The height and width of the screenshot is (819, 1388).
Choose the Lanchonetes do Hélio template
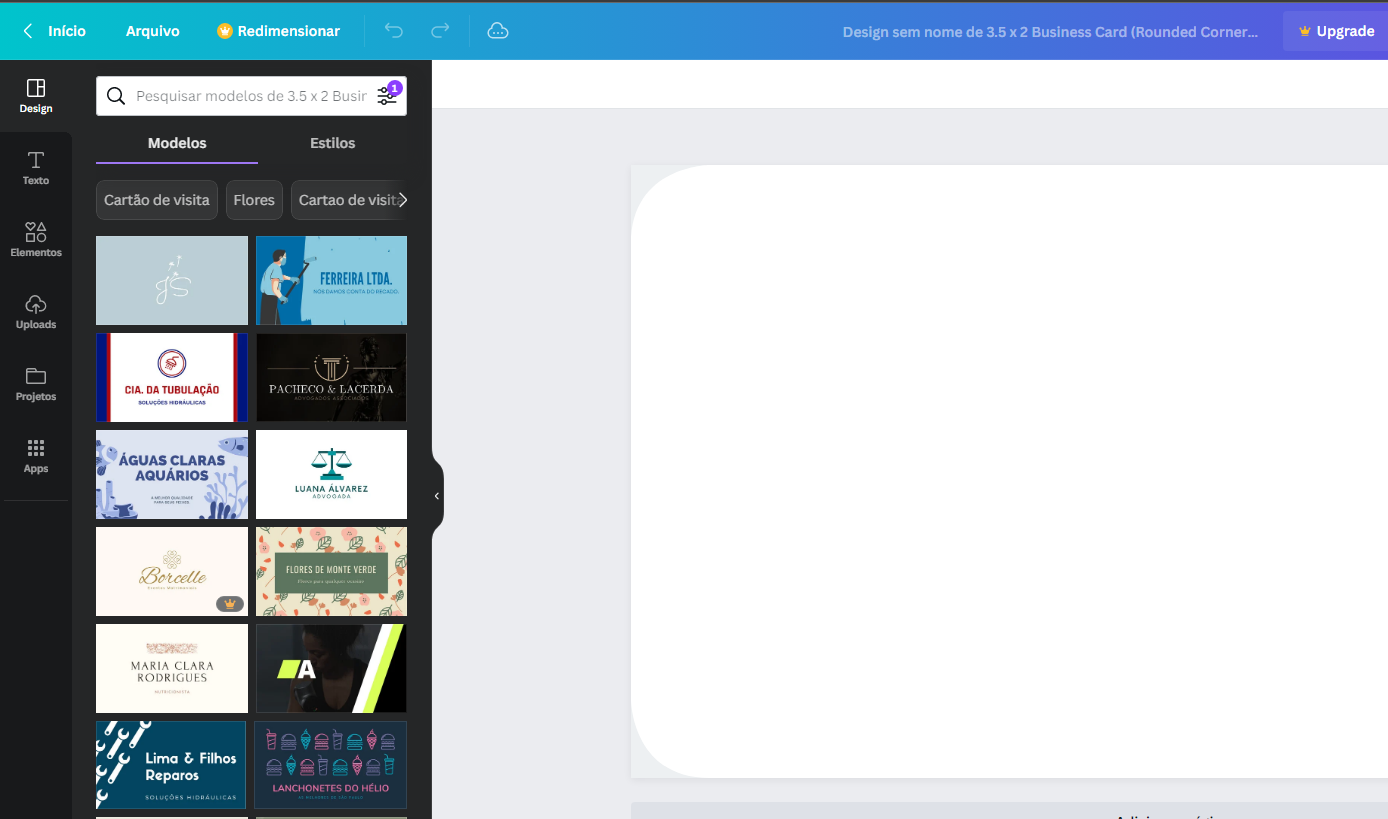pos(331,765)
